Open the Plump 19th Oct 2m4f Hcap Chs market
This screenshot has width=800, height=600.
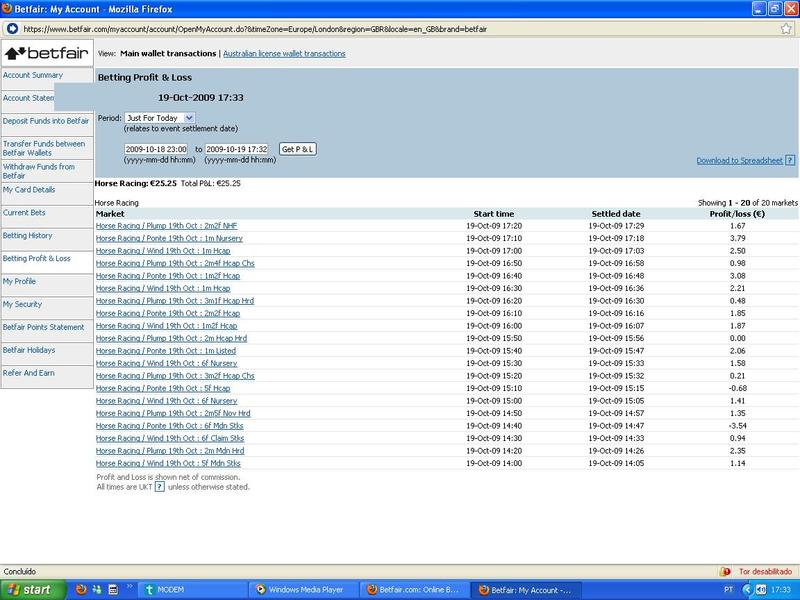click(x=175, y=263)
